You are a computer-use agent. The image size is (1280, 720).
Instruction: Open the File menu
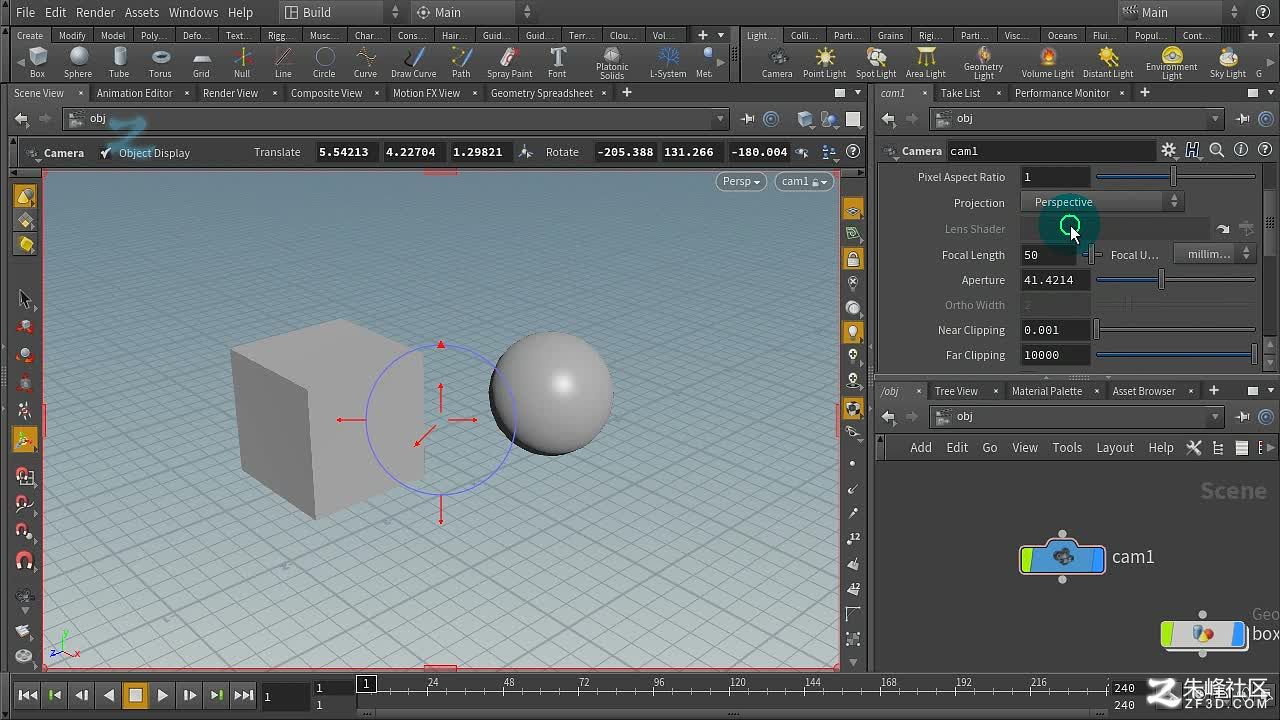click(x=25, y=12)
